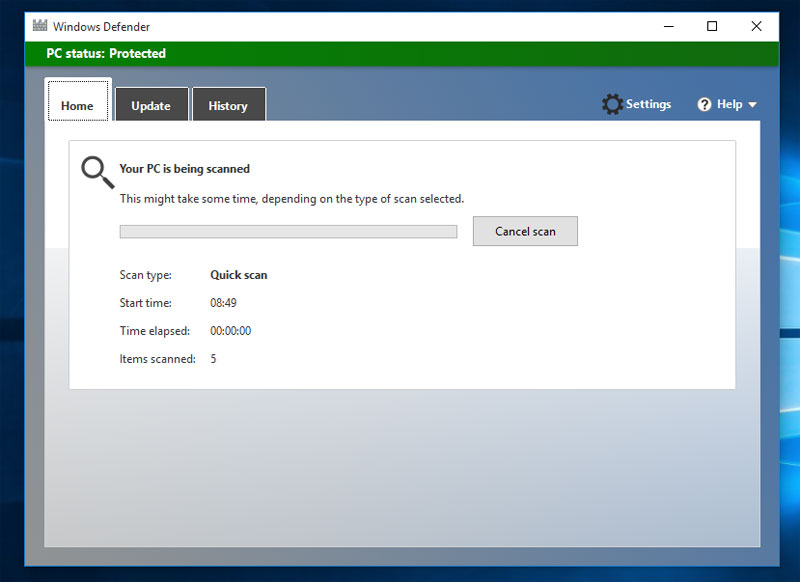
Task: Click the Help question mark icon
Action: (704, 105)
